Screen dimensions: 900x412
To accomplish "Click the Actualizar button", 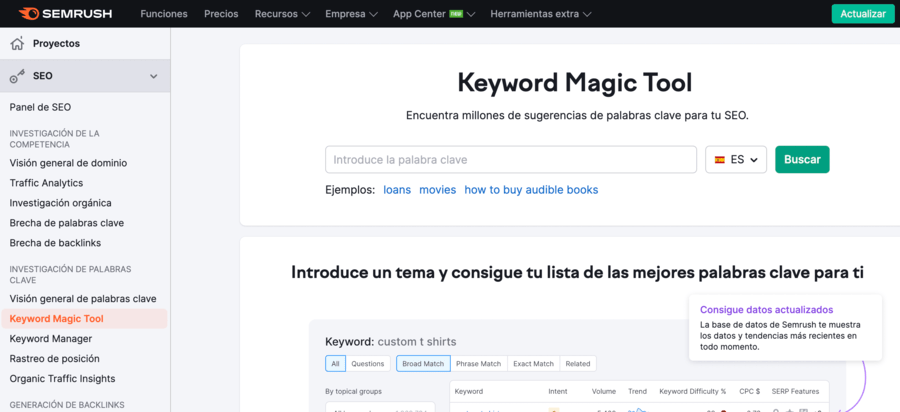I will pos(863,14).
